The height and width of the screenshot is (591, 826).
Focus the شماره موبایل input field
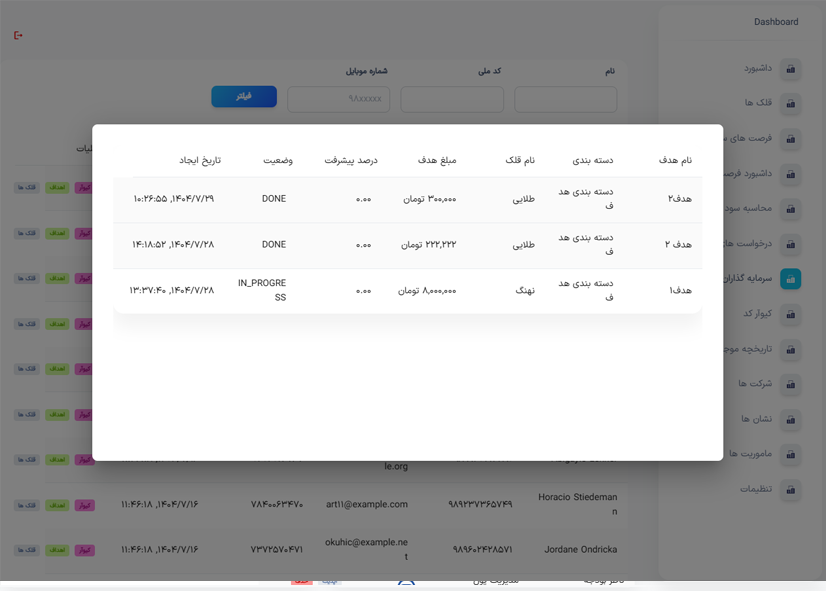[338, 99]
